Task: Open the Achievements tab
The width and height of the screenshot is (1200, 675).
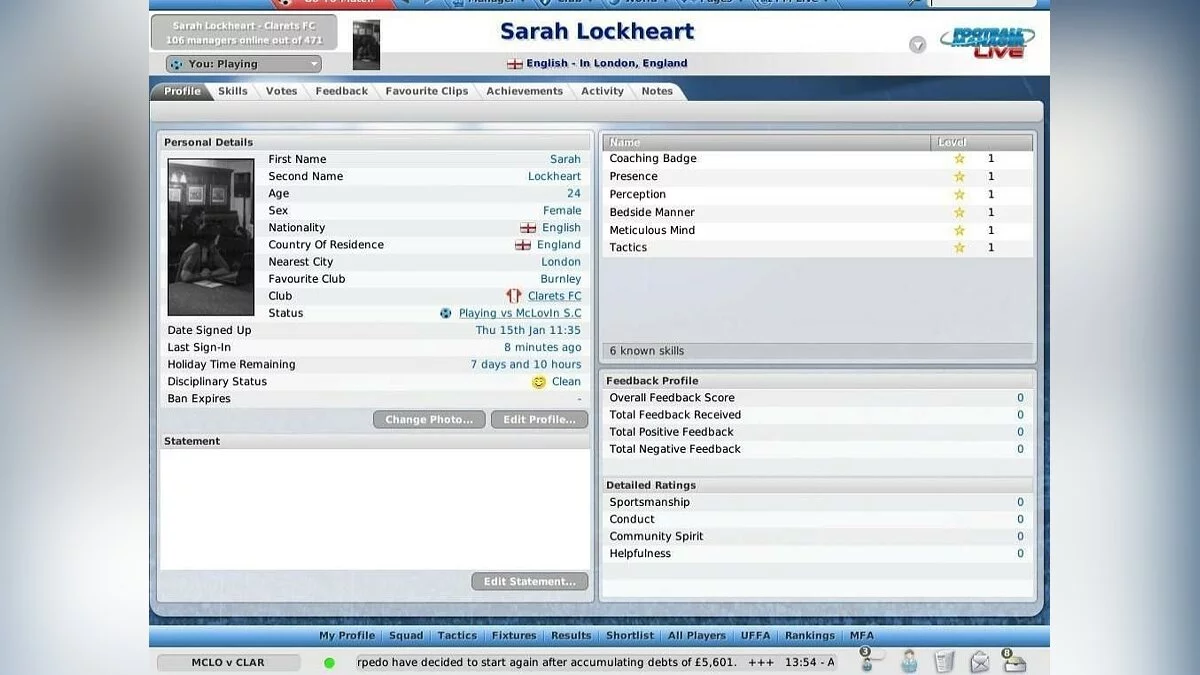Action: (x=525, y=91)
